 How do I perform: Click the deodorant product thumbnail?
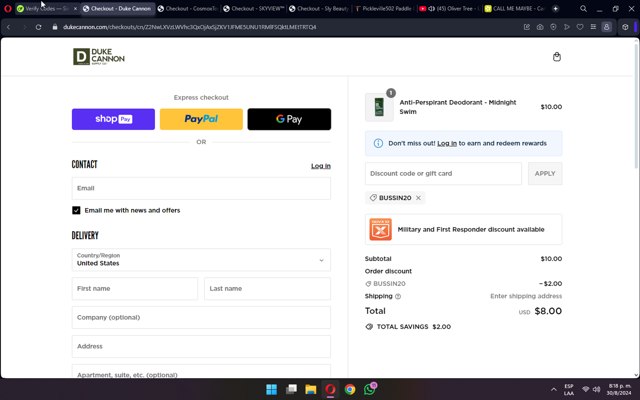click(x=379, y=107)
